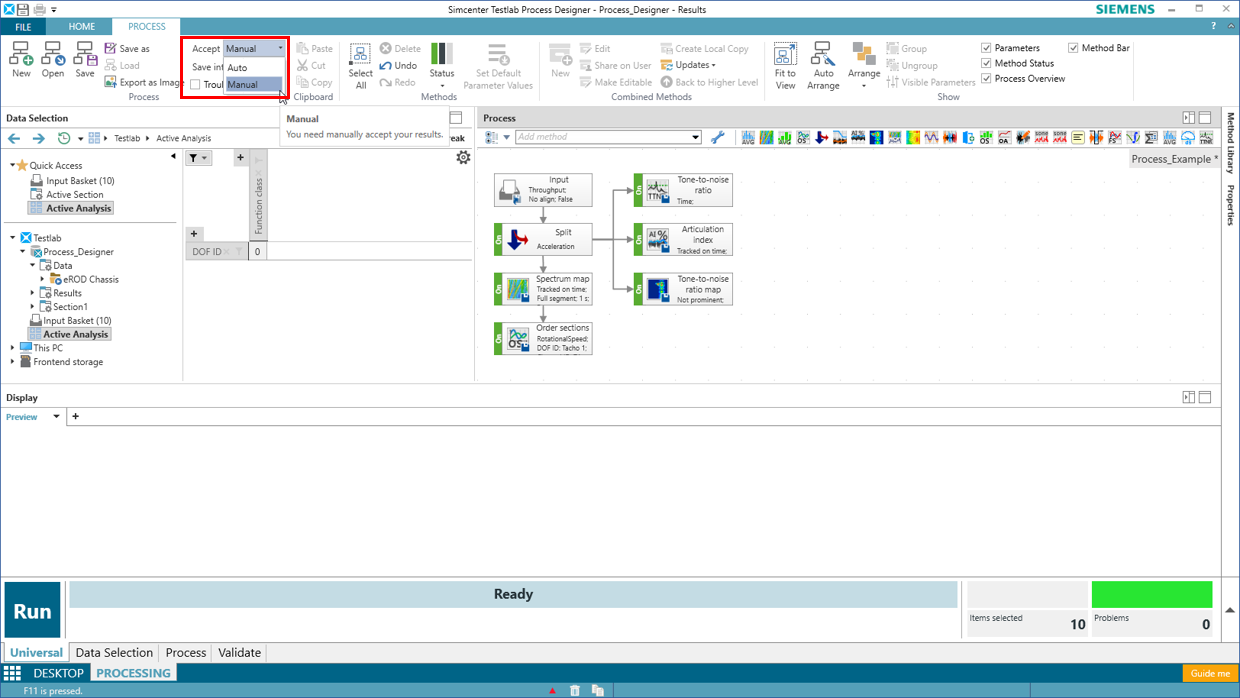The width and height of the screenshot is (1240, 698).
Task: Uncheck the Parameters checkbox
Action: (x=986, y=48)
